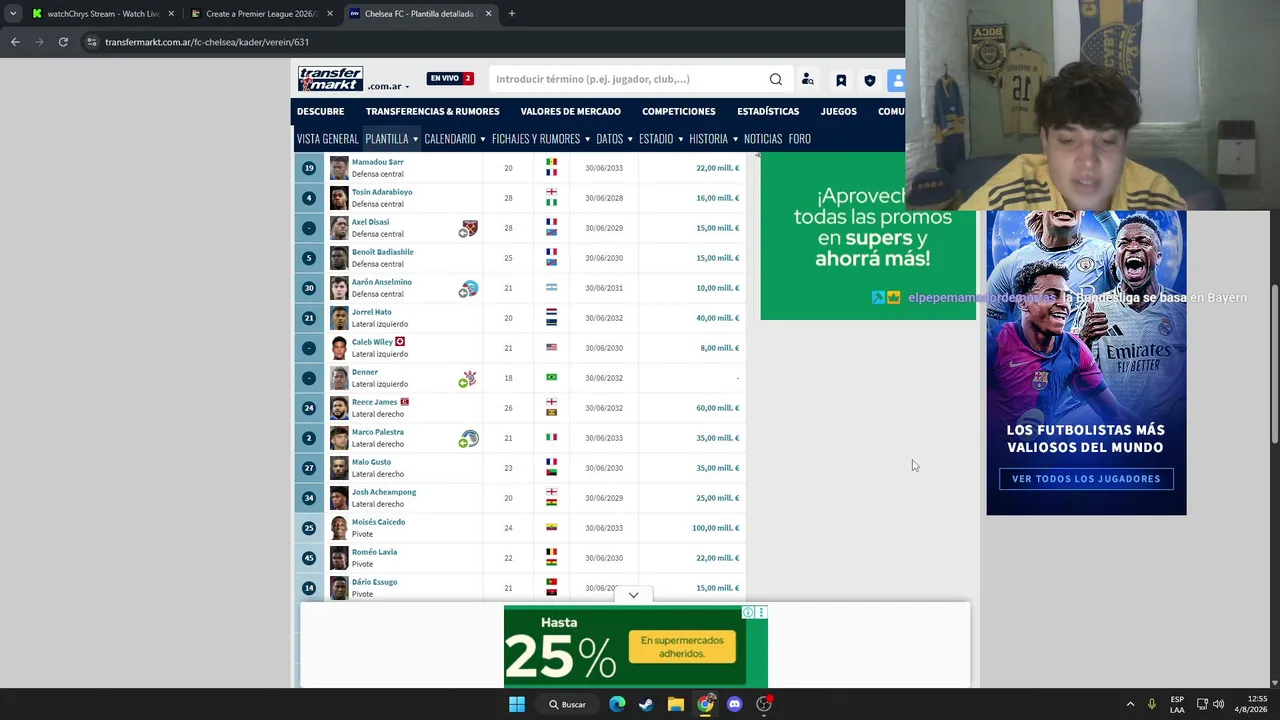
Task: Open VALORES DE MERCADO menu
Action: click(570, 111)
